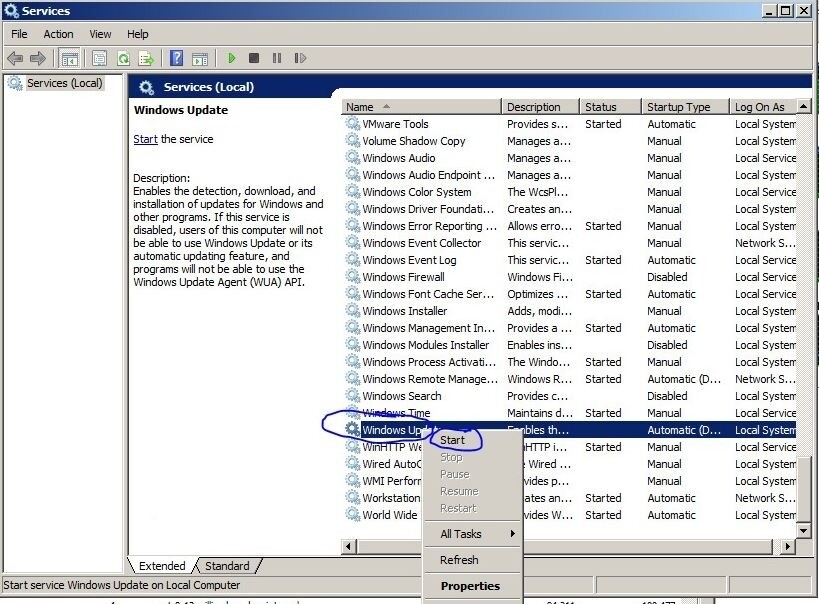Click the Export List toolbar icon

144,58
